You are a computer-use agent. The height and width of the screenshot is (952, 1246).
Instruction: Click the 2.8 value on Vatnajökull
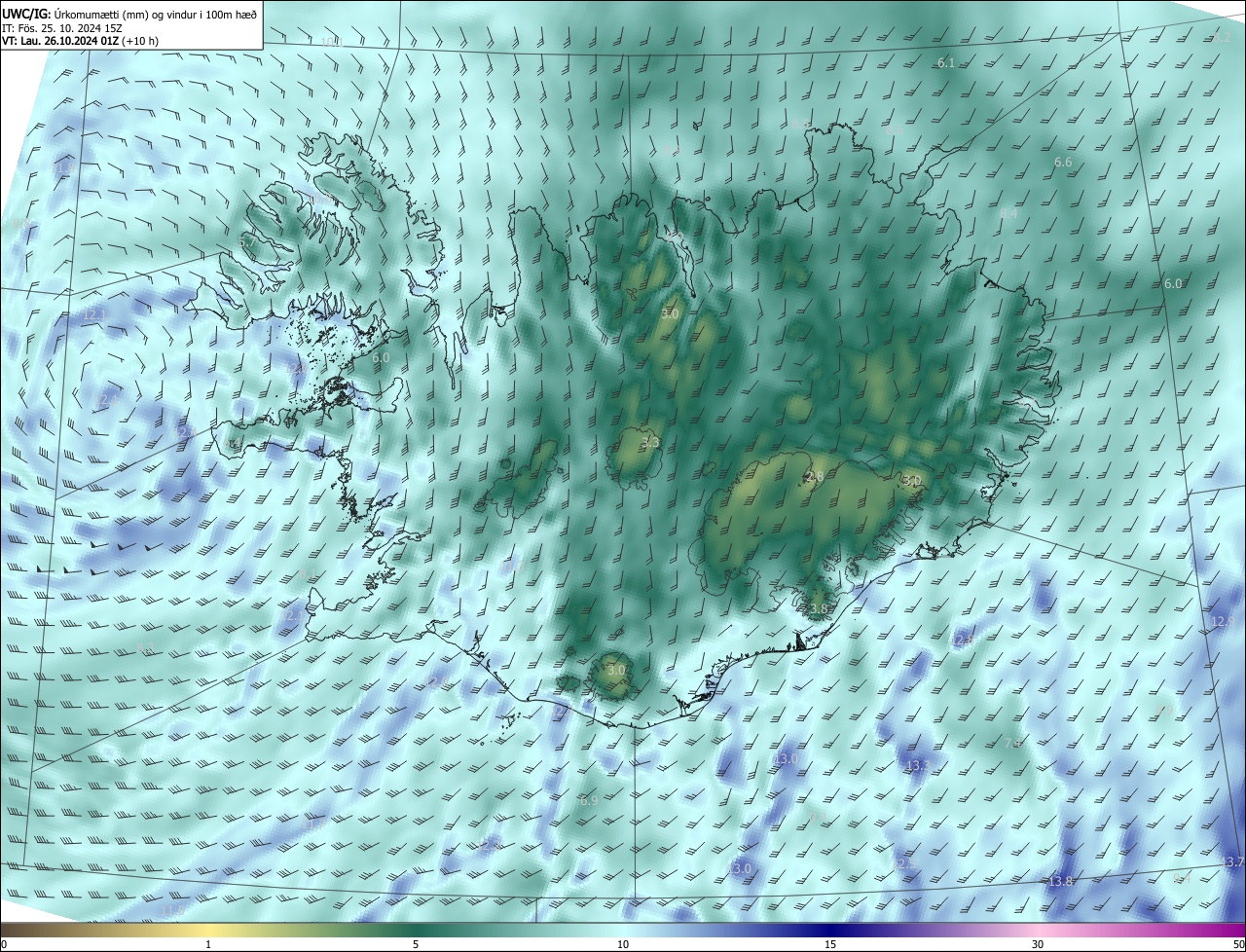816,476
